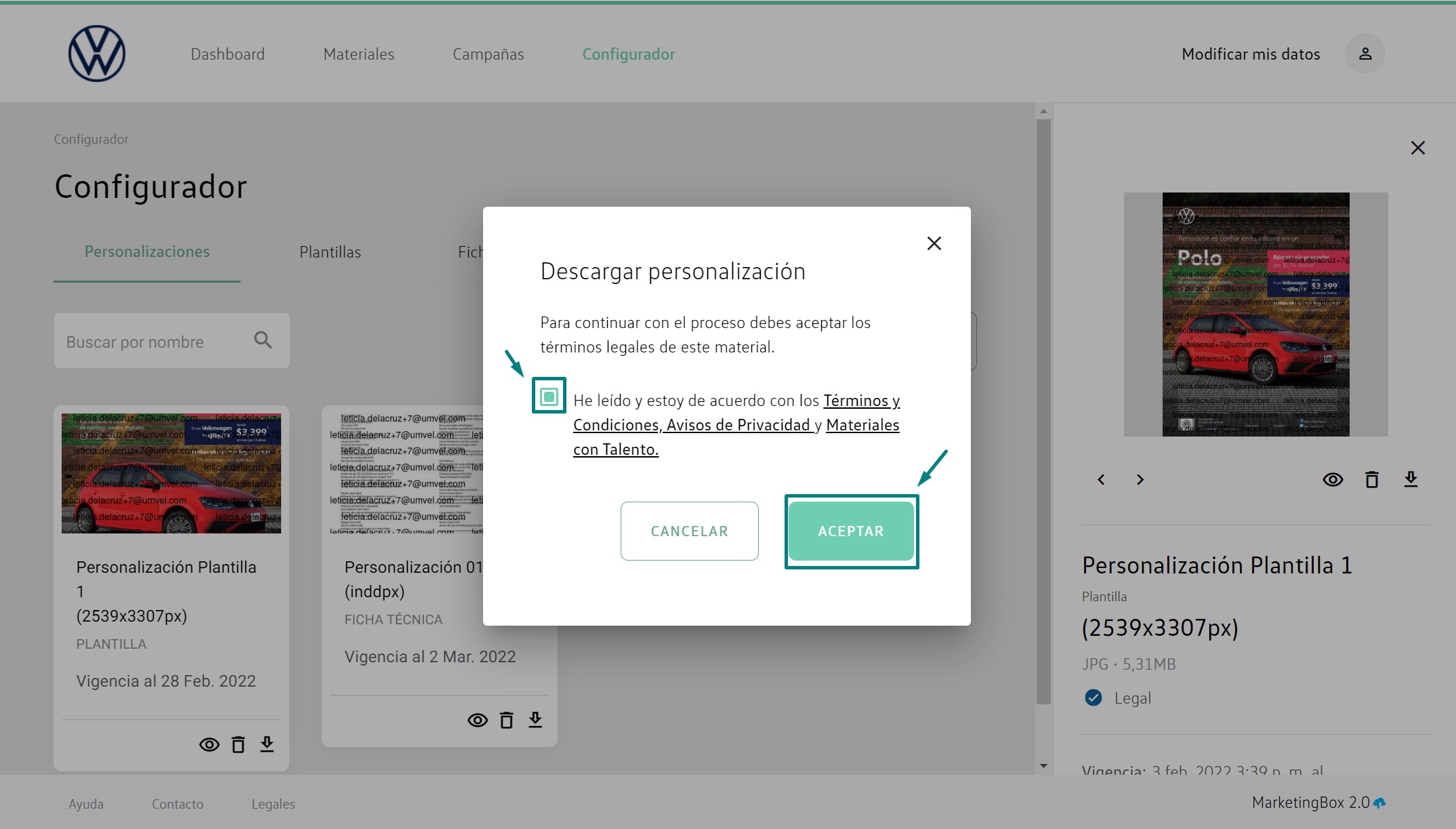The width and height of the screenshot is (1456, 829).
Task: Toggle preview eye in right detail panel
Action: click(x=1332, y=479)
